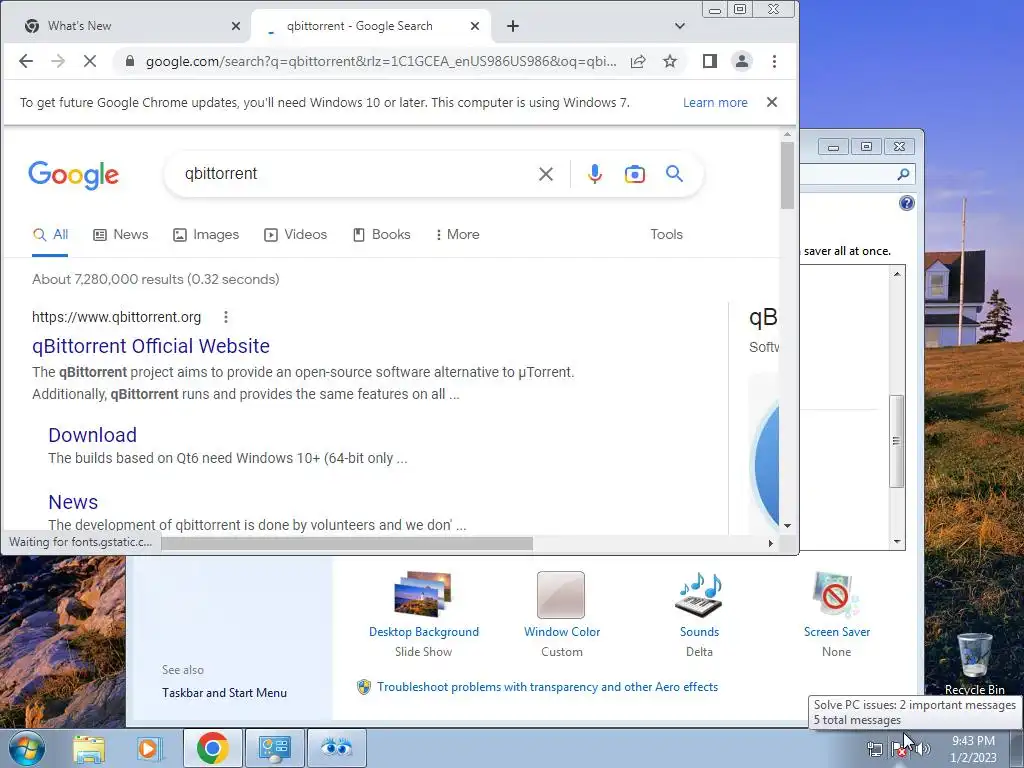This screenshot has width=1024, height=768.
Task: Switch to Control Panel taskbar button
Action: tap(274, 748)
